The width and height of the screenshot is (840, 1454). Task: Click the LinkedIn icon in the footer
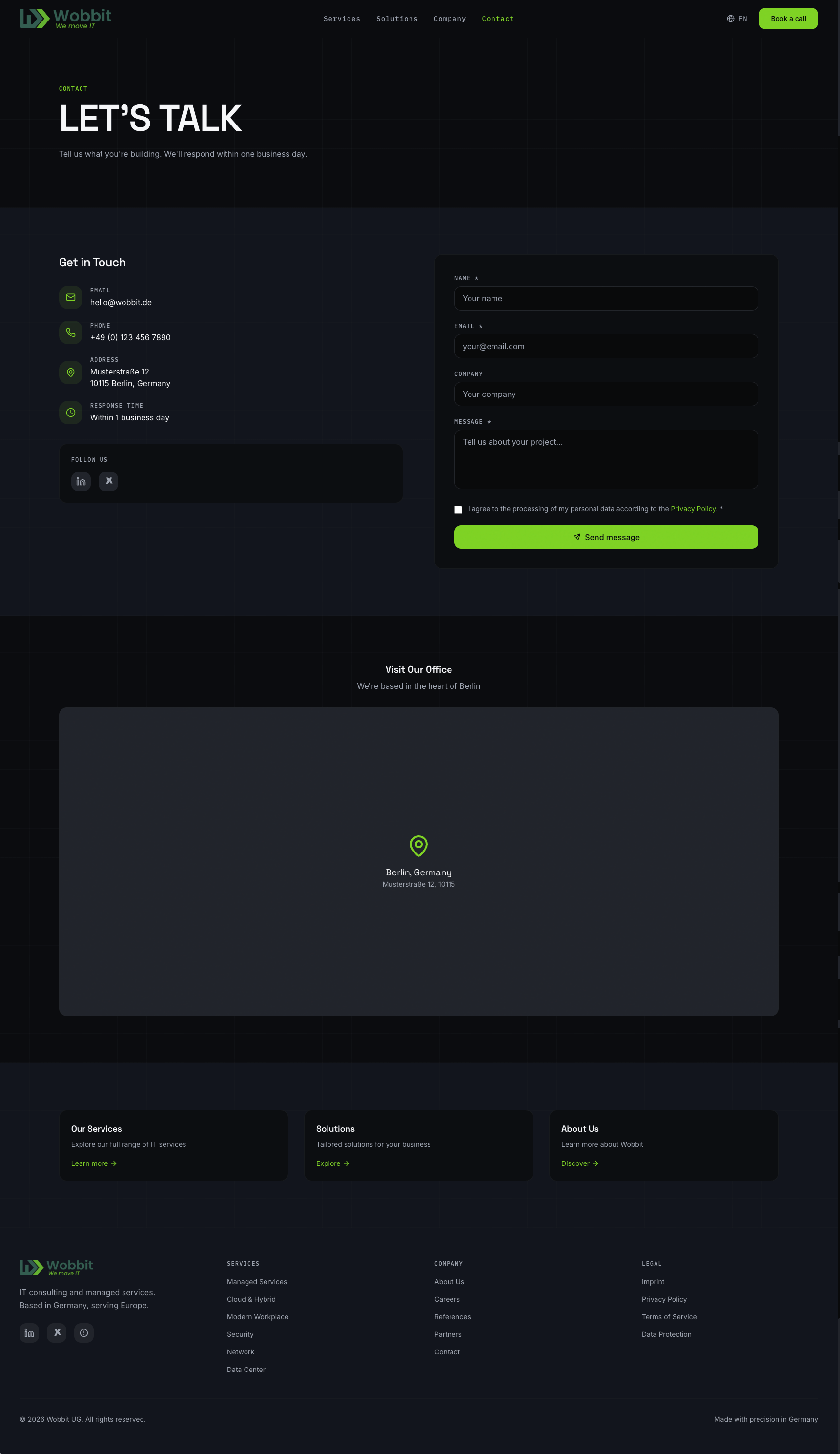tap(29, 1333)
